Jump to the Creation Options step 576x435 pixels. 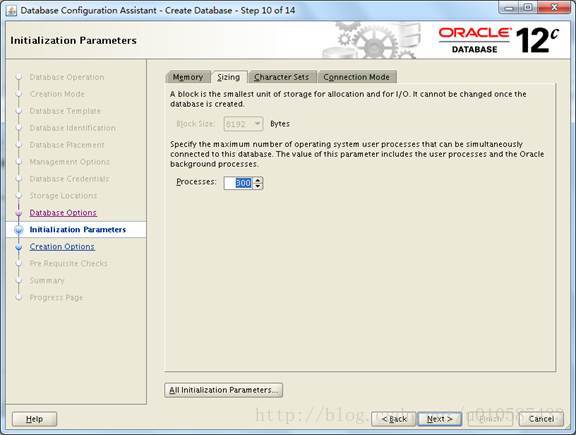62,247
